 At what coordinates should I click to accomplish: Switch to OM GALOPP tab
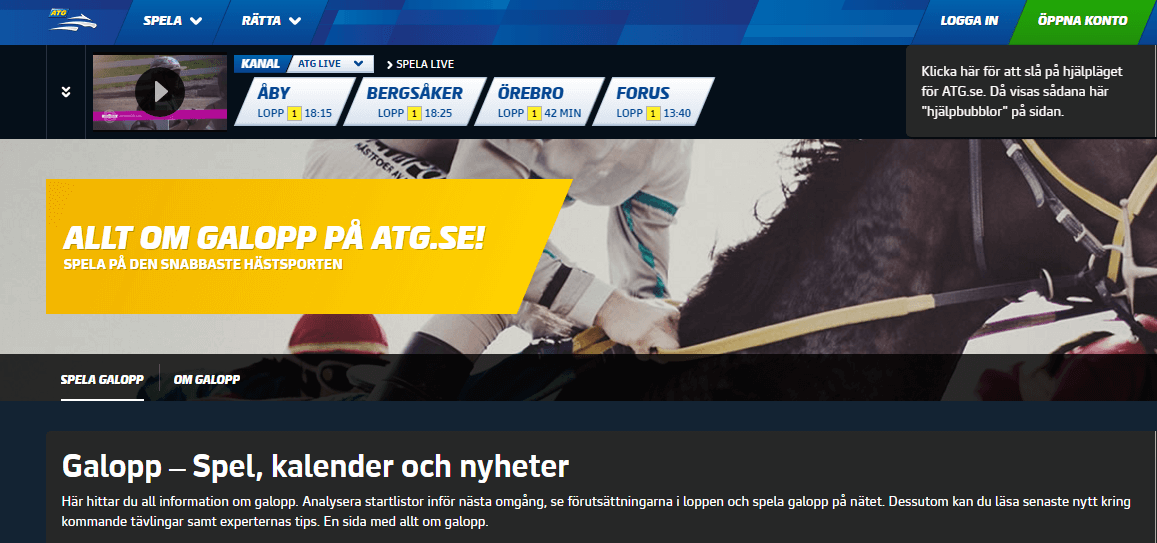[x=207, y=379]
